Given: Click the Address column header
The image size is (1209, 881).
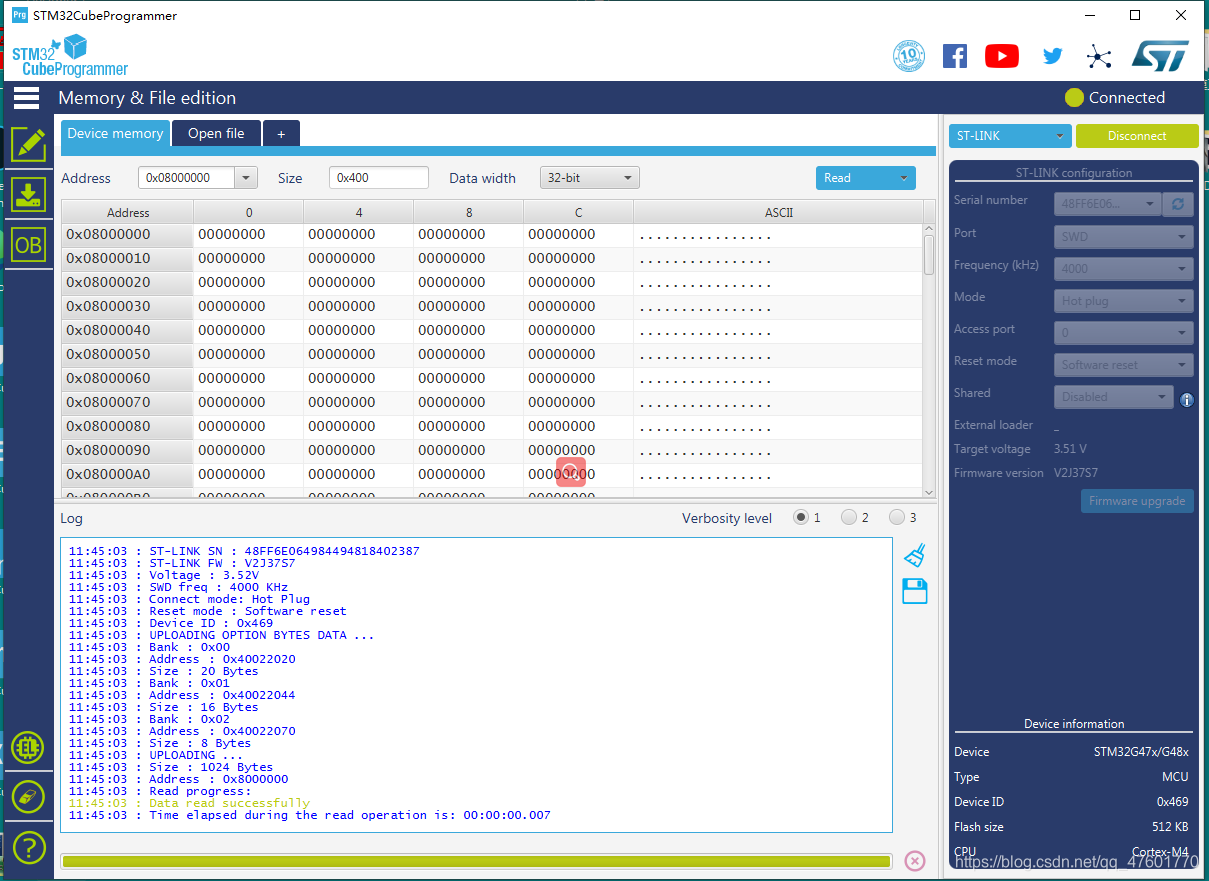Looking at the screenshot, I should (128, 212).
